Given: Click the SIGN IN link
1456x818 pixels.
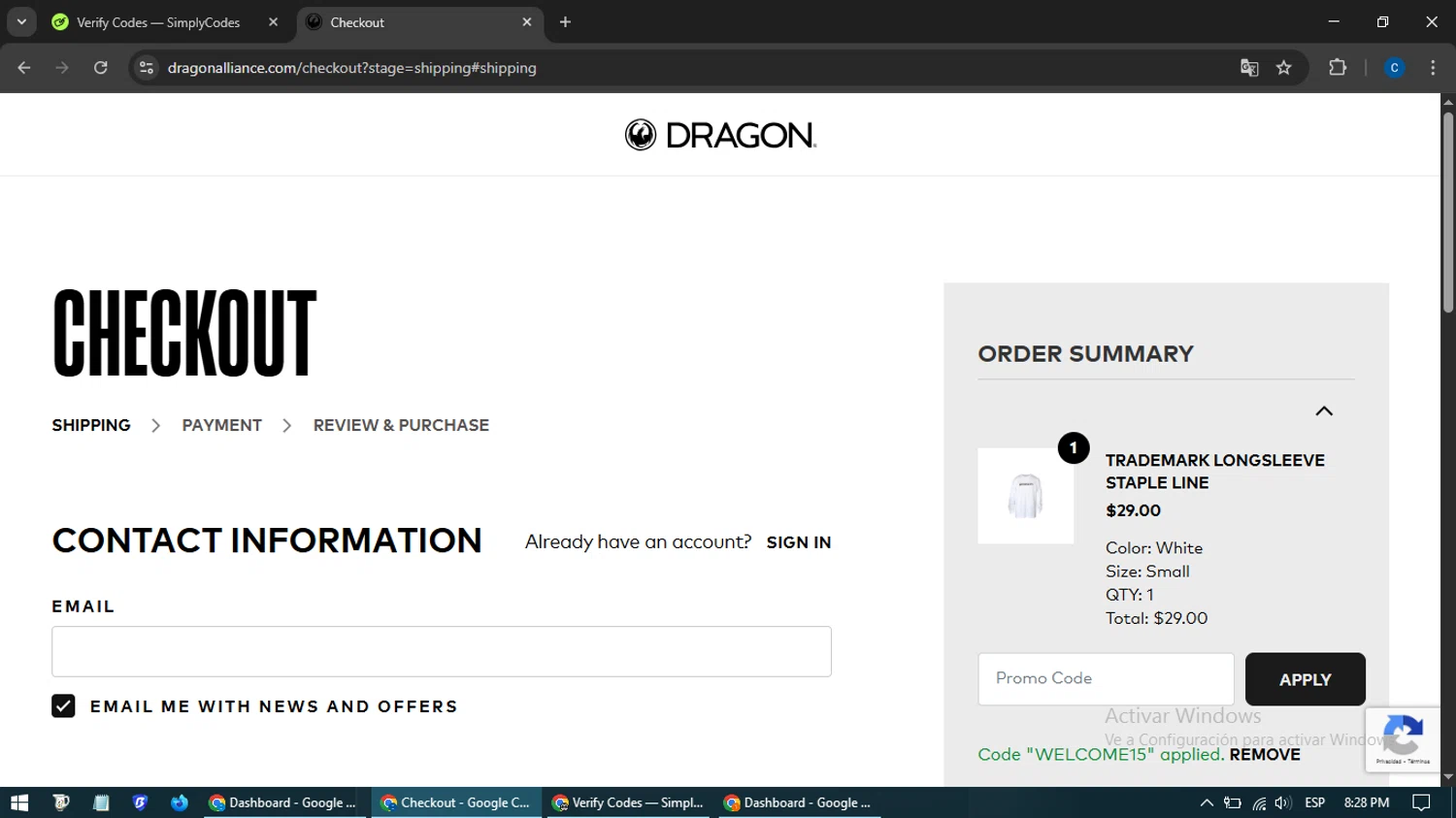Looking at the screenshot, I should click(799, 542).
